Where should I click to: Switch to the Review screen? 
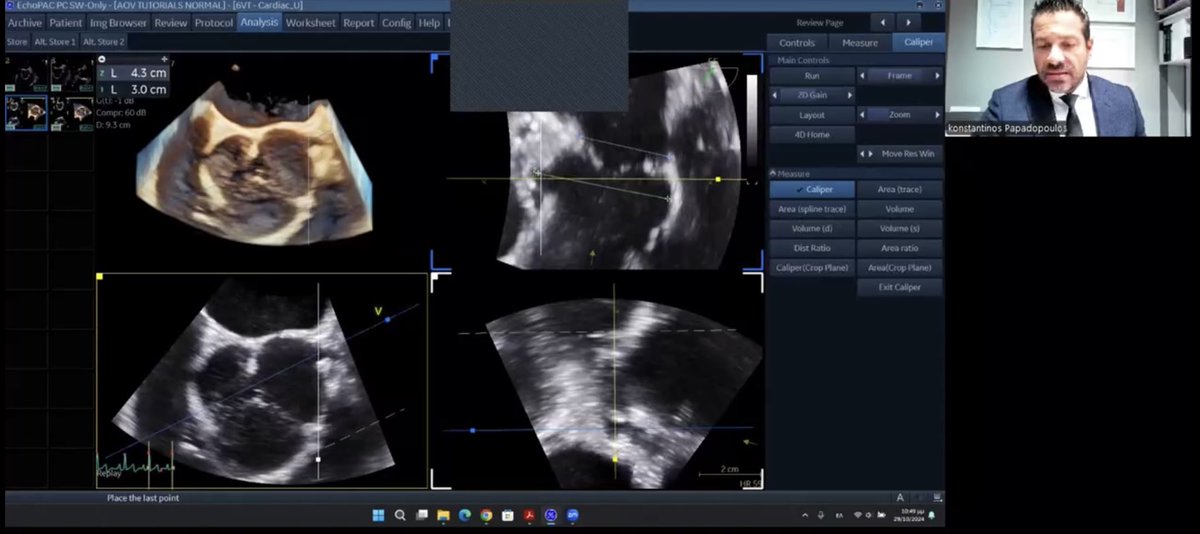pyautogui.click(x=171, y=22)
